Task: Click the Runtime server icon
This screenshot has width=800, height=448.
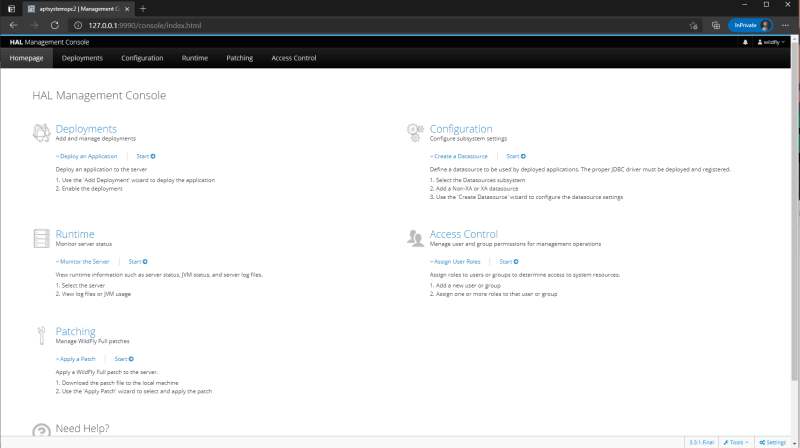Action: pyautogui.click(x=41, y=238)
